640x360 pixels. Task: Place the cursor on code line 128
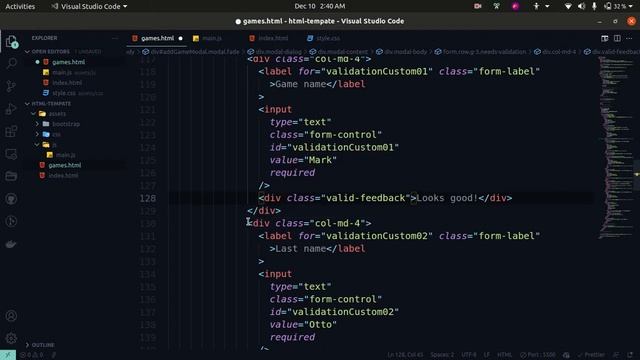tap(381, 198)
